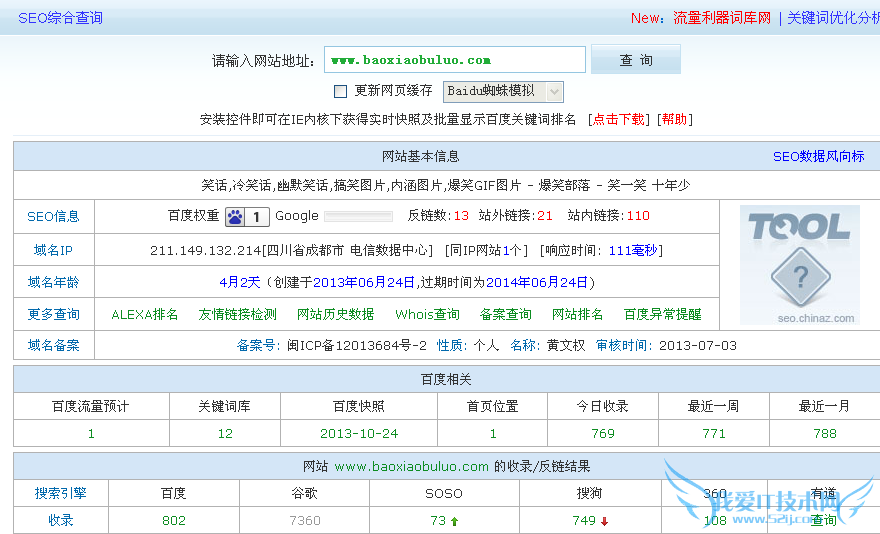Click the red down arrow beside Sogou count
Screen dimensions: 880x534
coord(604,521)
